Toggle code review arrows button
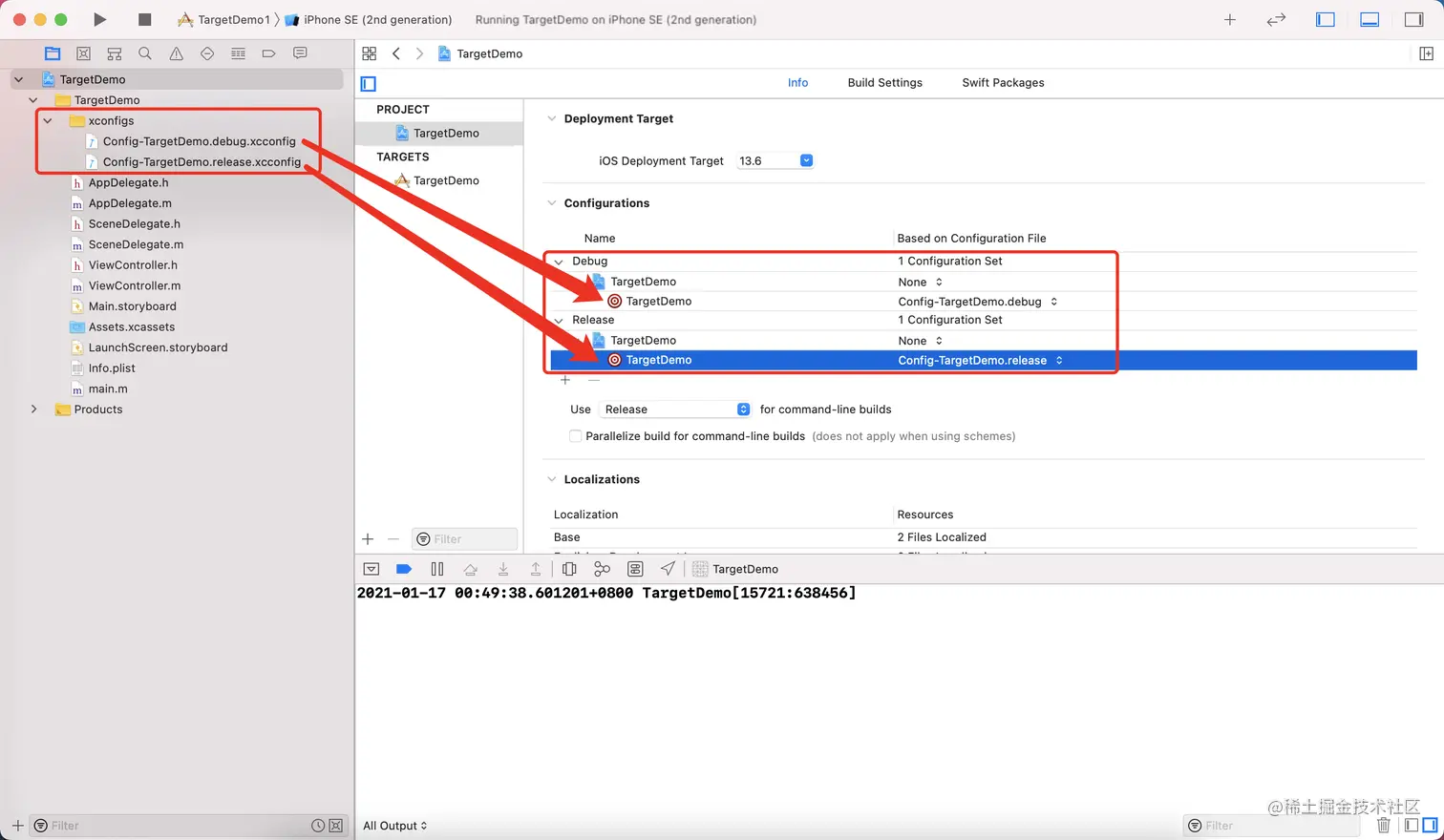1444x840 pixels. point(1276,19)
